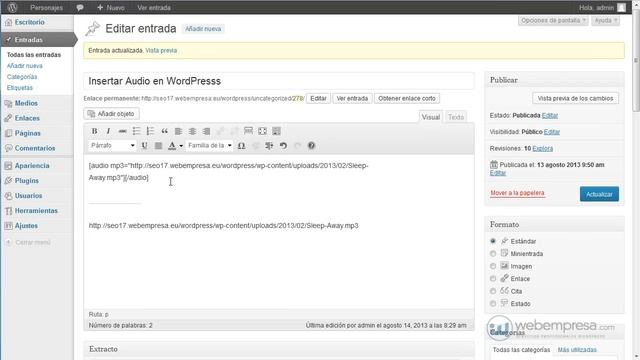
Task: Select the Estándar post format
Action: (493, 241)
